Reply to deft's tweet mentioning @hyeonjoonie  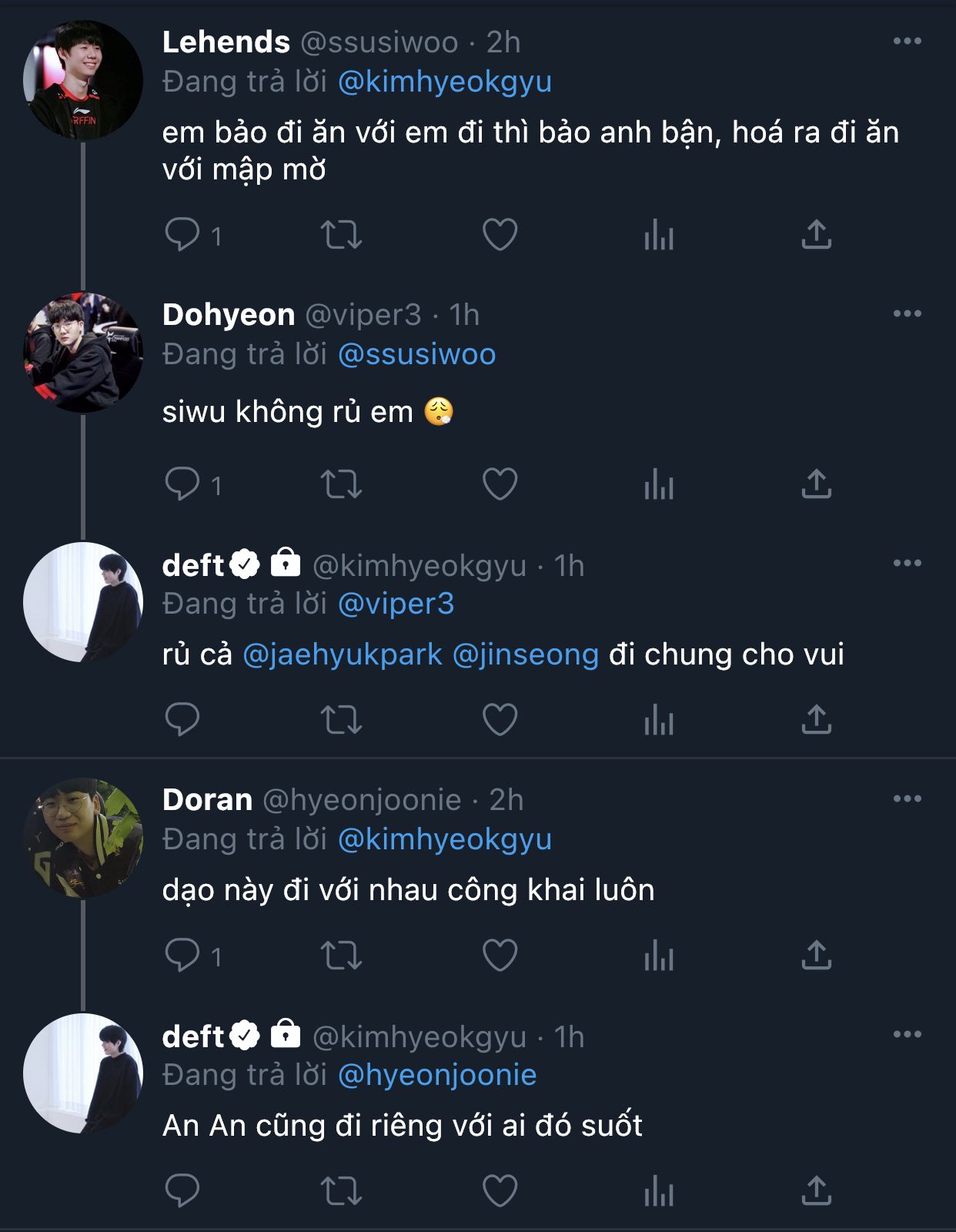coord(182,1191)
